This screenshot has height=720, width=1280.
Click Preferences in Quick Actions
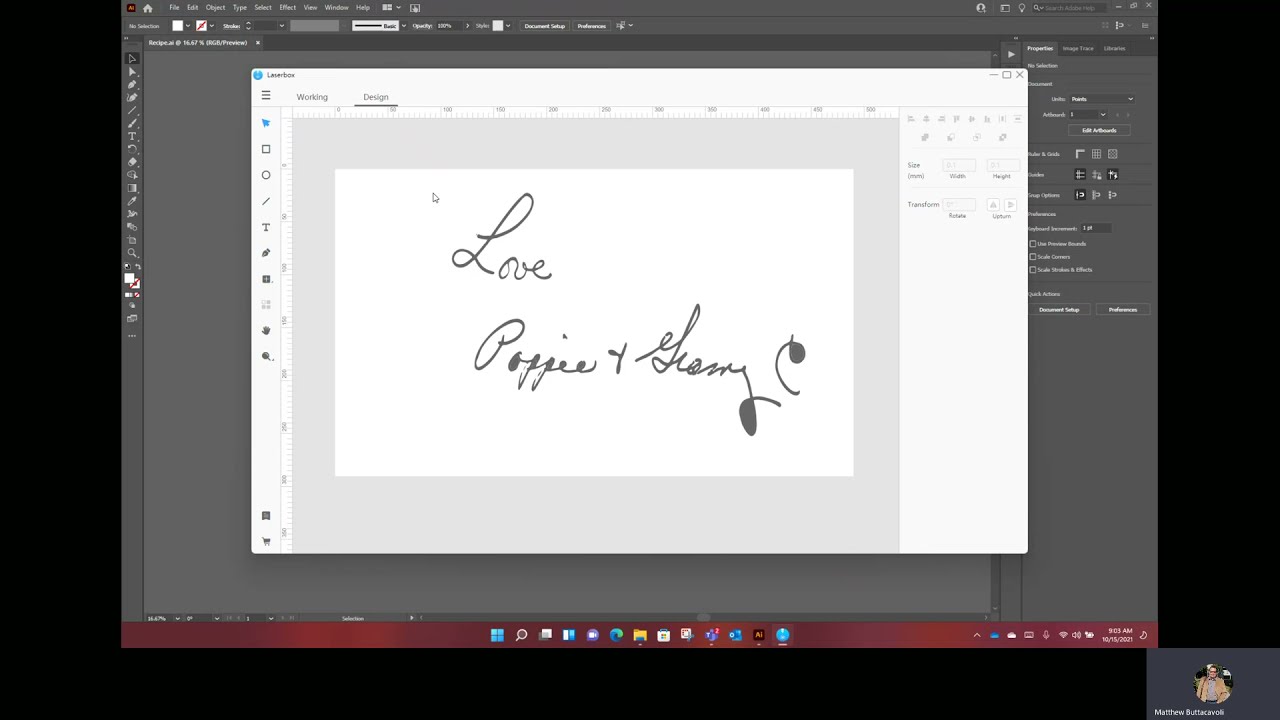1123,310
